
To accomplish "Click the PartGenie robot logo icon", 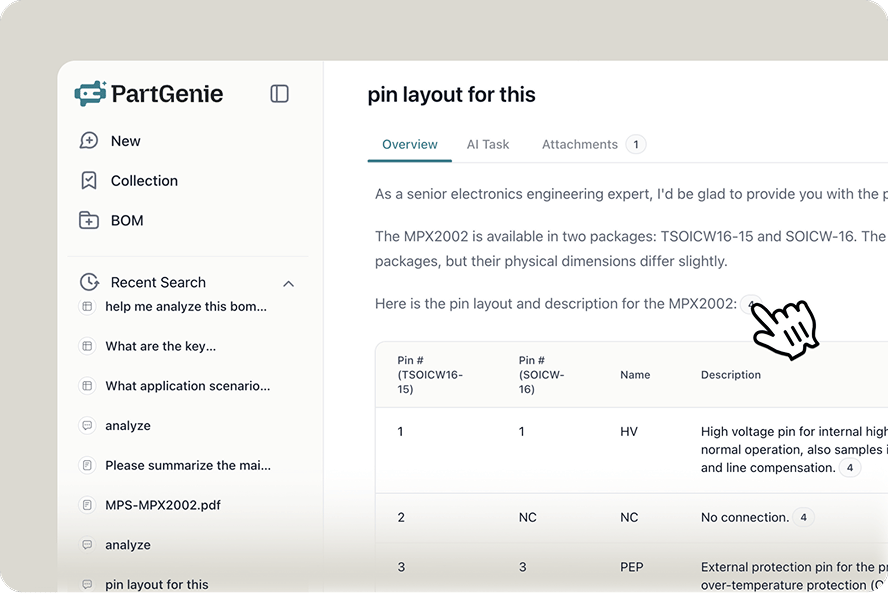I will tap(91, 93).
